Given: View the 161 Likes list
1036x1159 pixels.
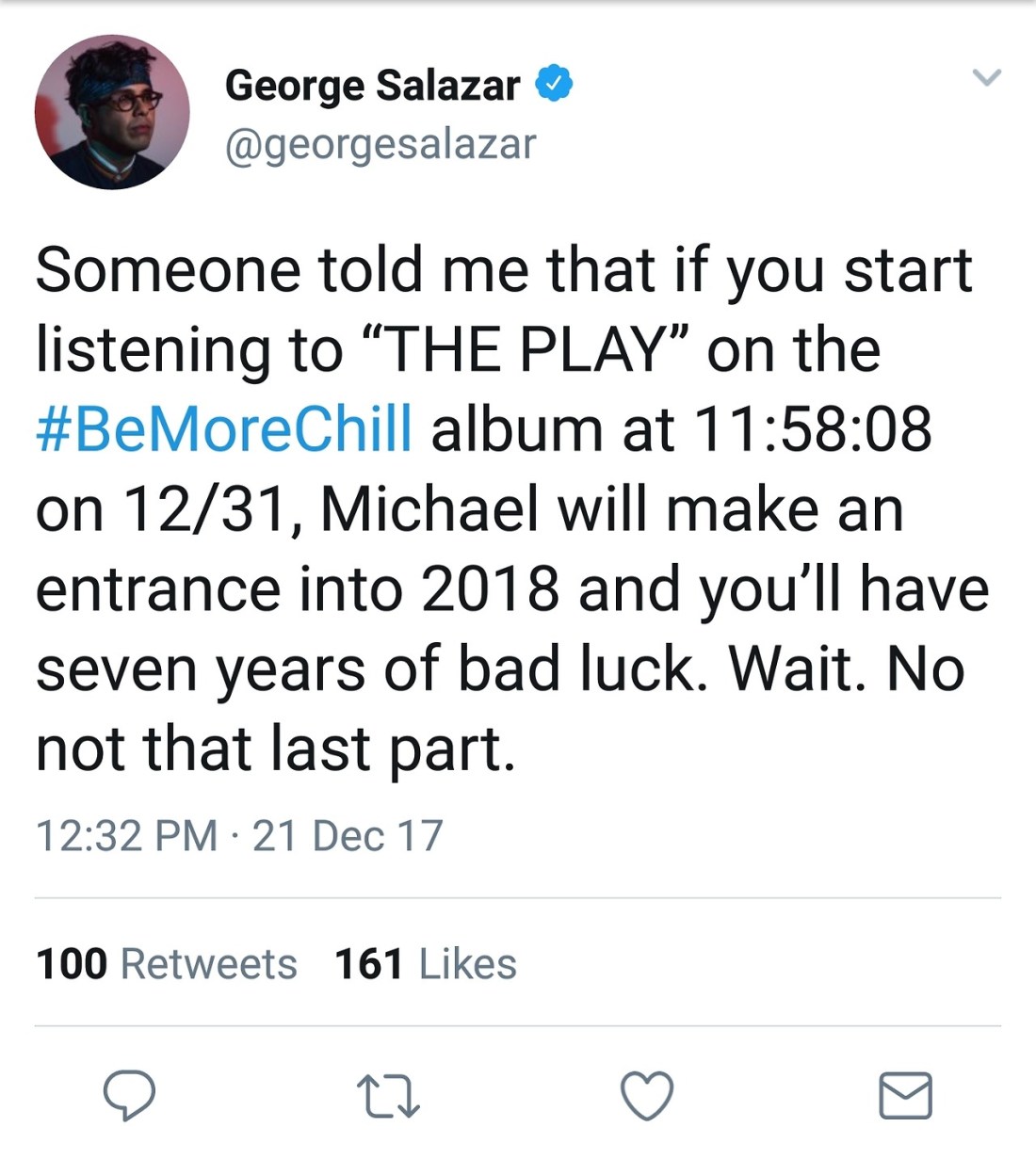Looking at the screenshot, I should click(x=426, y=964).
